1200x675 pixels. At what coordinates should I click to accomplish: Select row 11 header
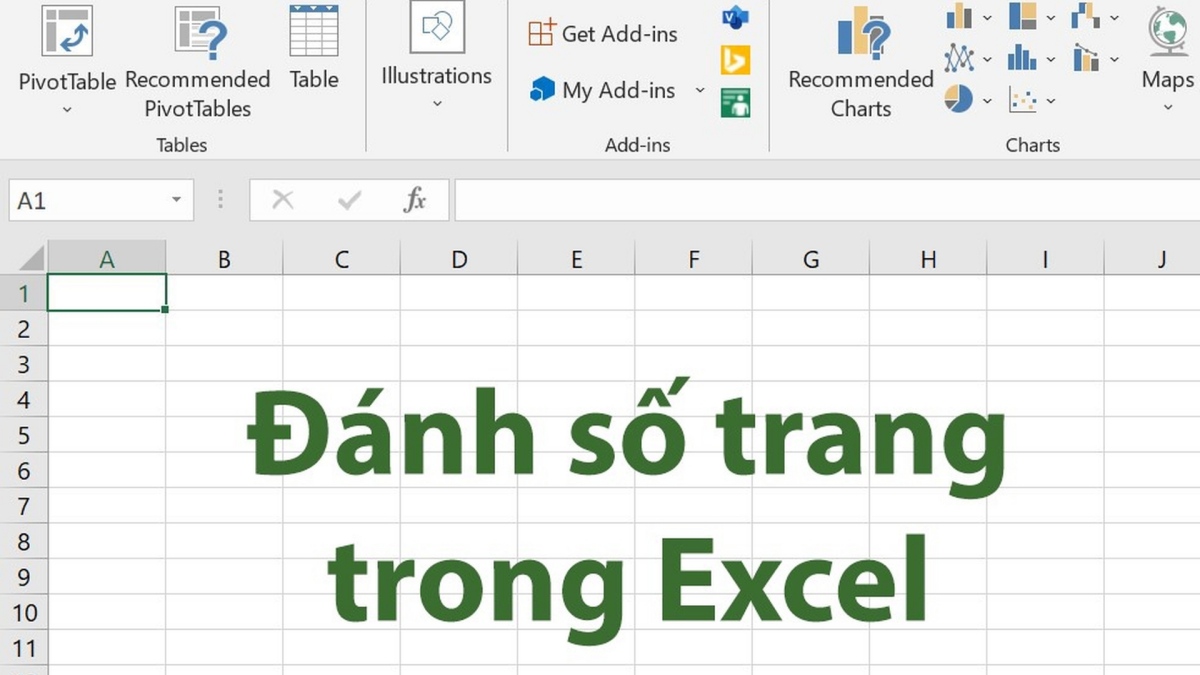(x=24, y=648)
